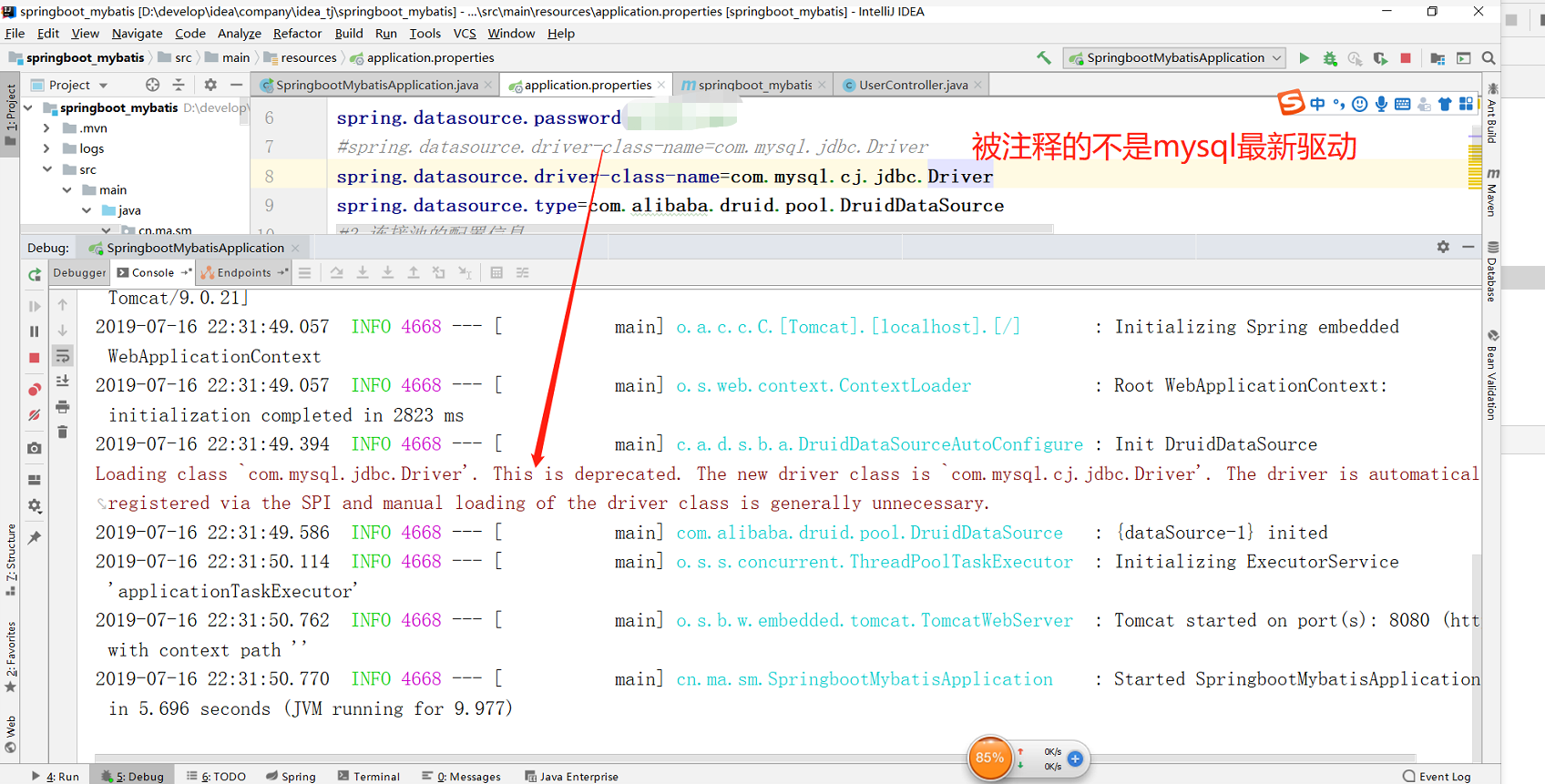
Task: Click the Build Project hammer icon
Action: pyautogui.click(x=1043, y=57)
